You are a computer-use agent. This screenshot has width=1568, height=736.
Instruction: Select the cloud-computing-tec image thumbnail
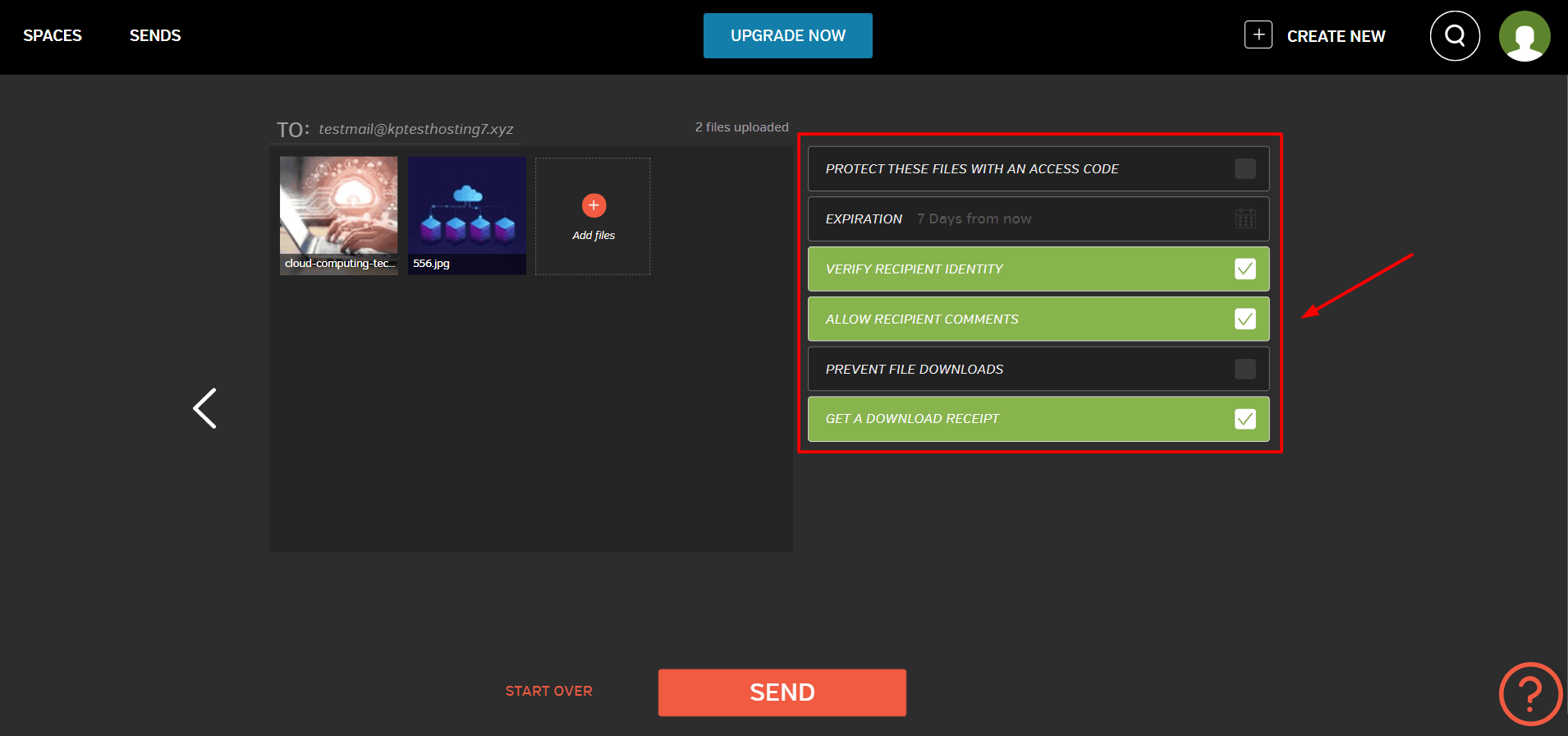(x=339, y=216)
